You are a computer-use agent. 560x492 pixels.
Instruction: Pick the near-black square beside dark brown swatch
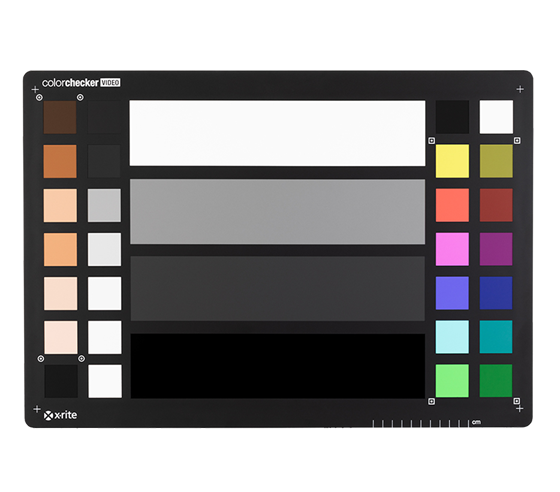tap(104, 117)
